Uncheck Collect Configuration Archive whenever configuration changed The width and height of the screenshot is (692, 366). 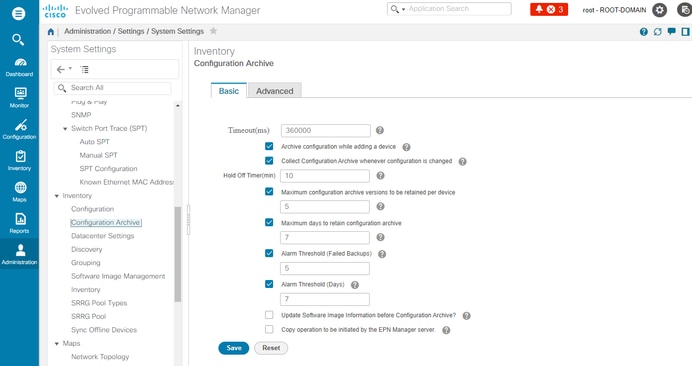[269, 161]
